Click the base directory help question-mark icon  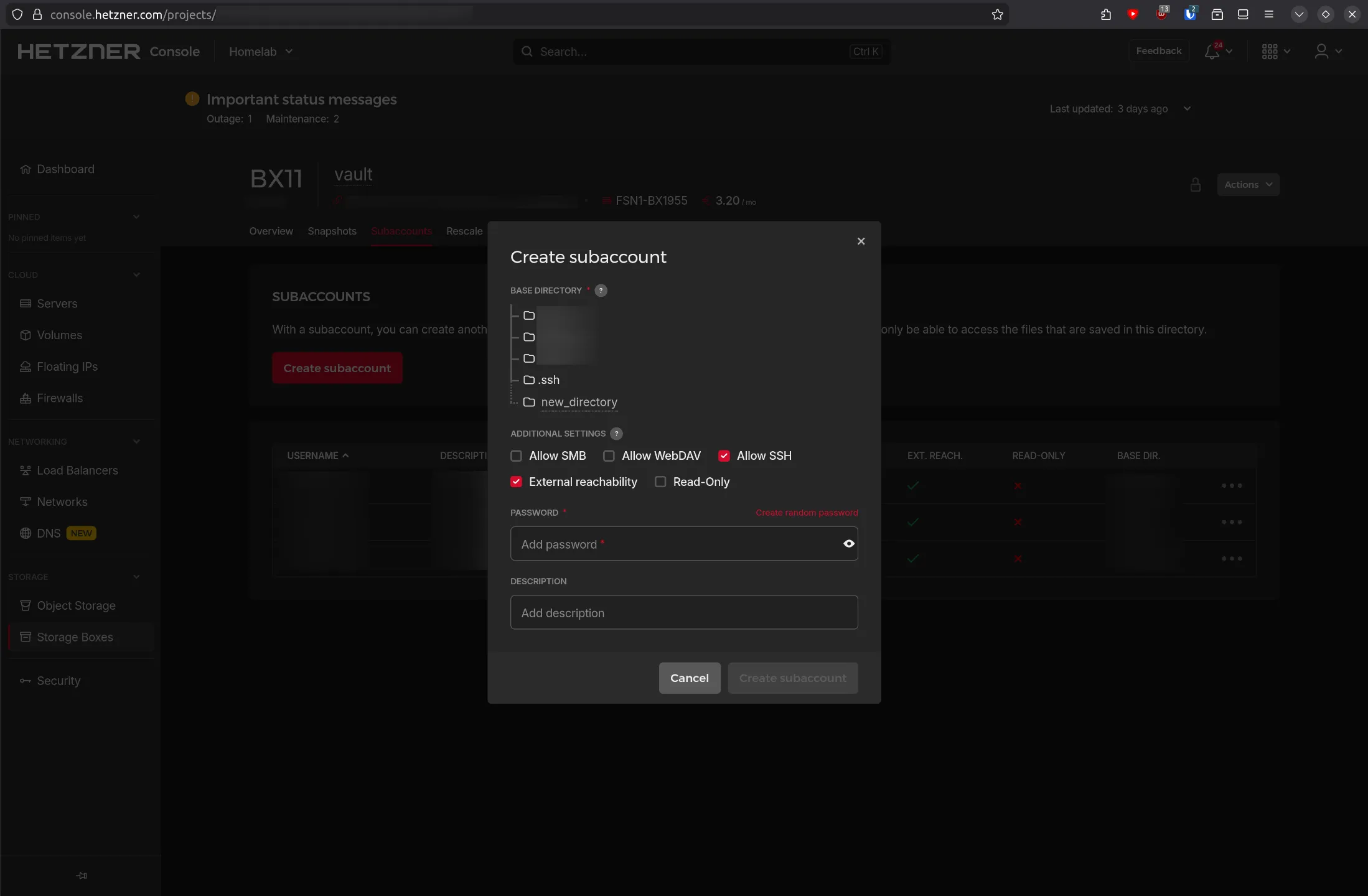pyautogui.click(x=601, y=291)
